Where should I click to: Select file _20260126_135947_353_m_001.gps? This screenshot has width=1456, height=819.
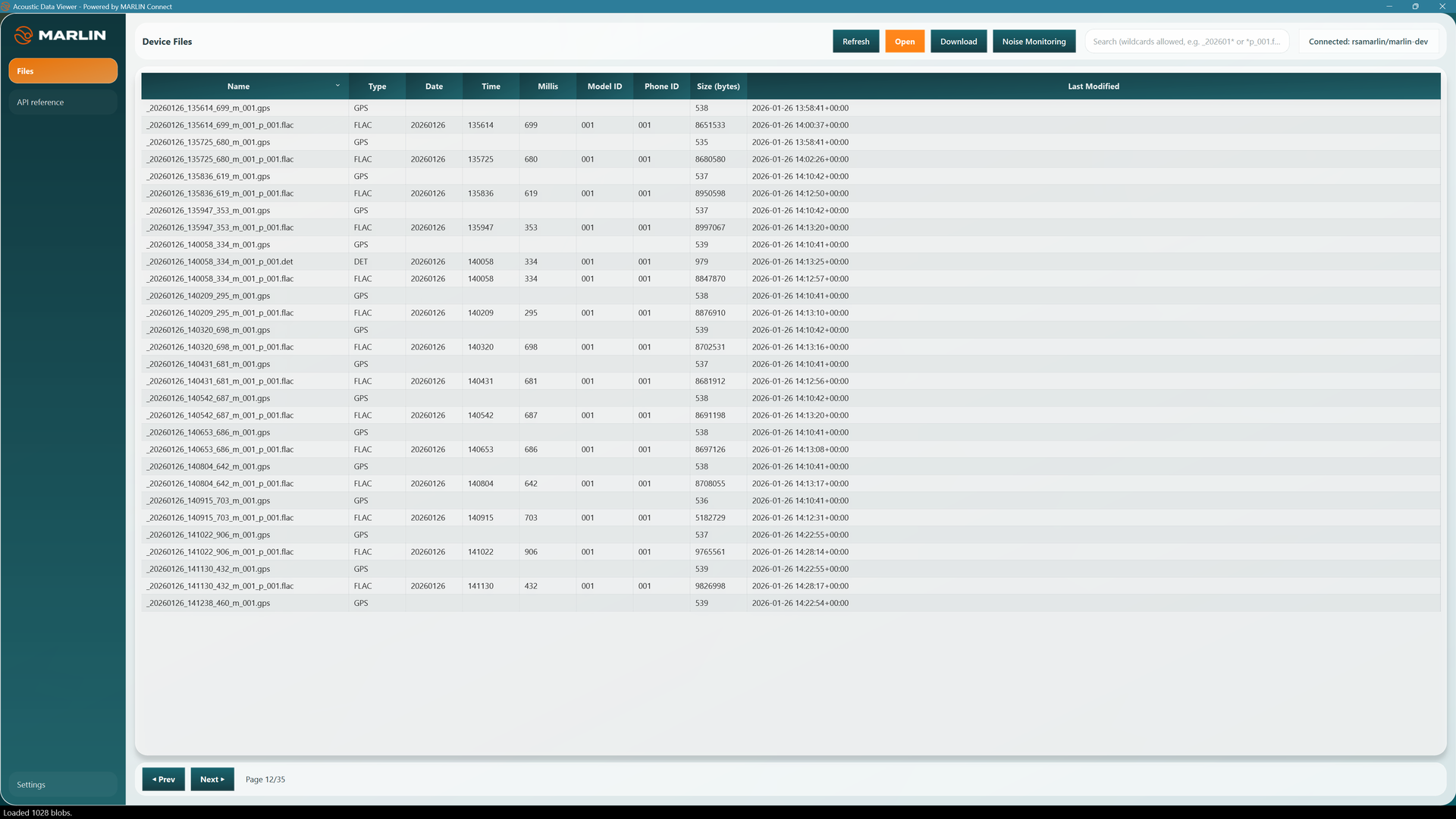tap(209, 211)
